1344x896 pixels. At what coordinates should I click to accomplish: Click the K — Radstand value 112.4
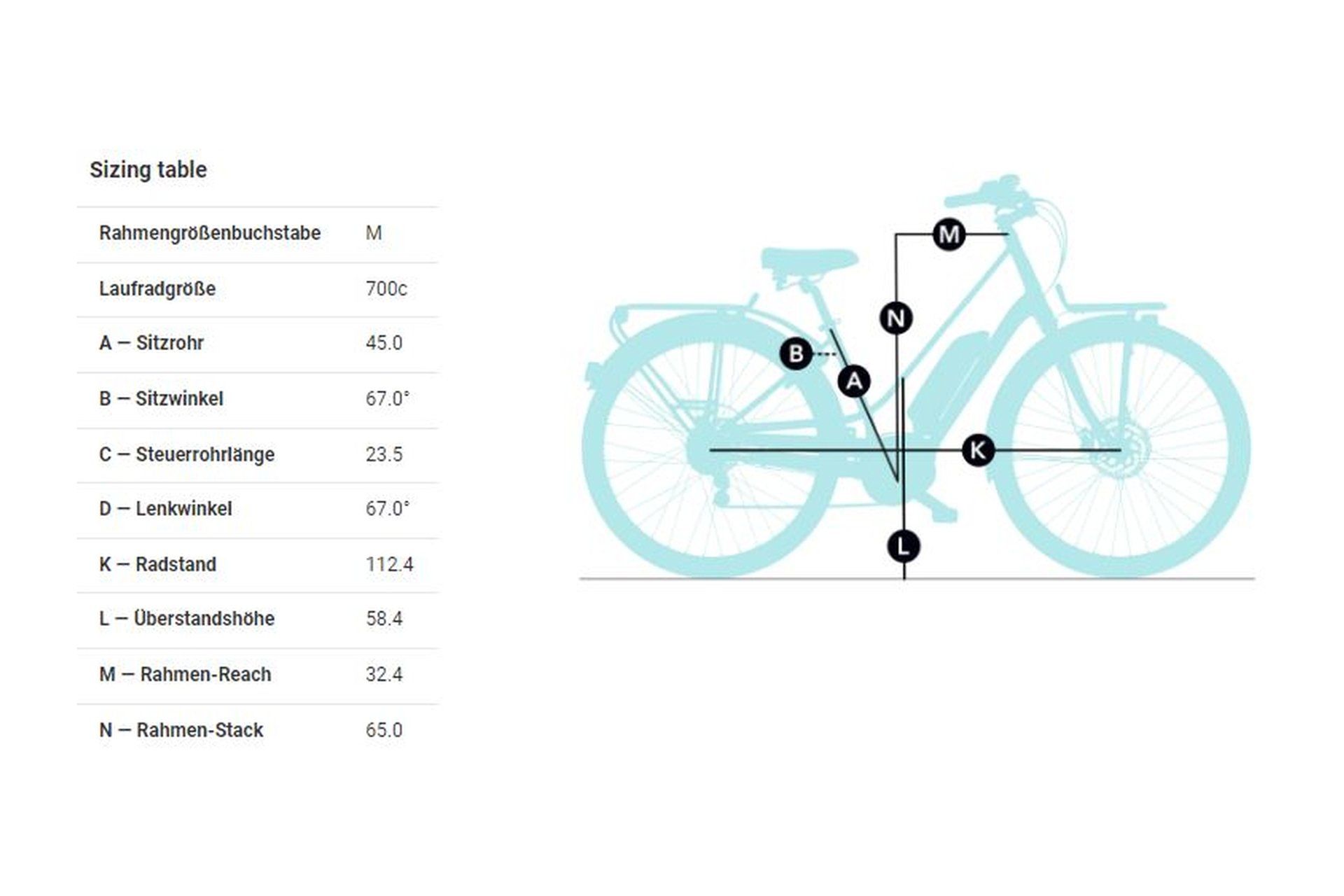pyautogui.click(x=389, y=564)
